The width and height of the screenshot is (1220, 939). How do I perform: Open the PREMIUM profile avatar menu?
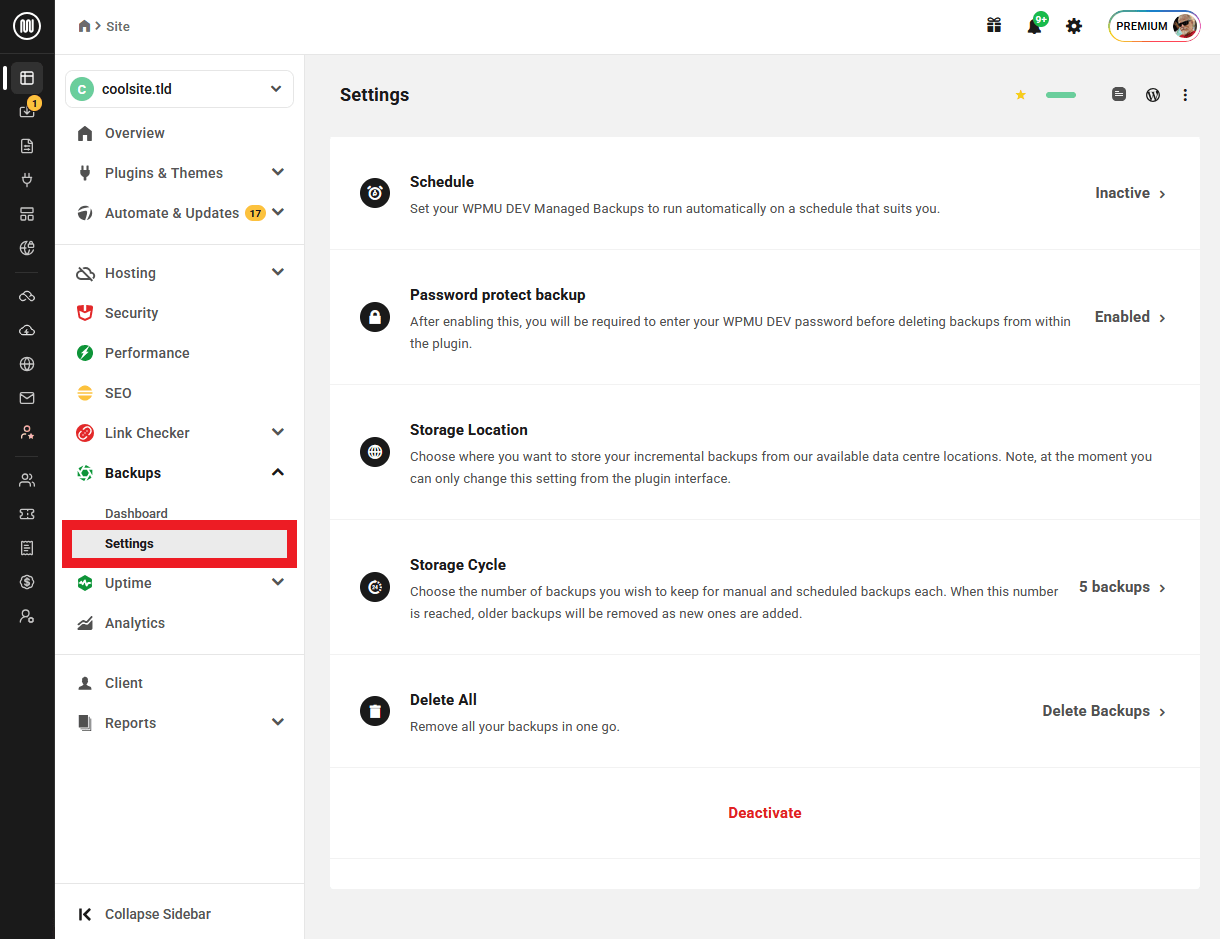coord(1154,26)
